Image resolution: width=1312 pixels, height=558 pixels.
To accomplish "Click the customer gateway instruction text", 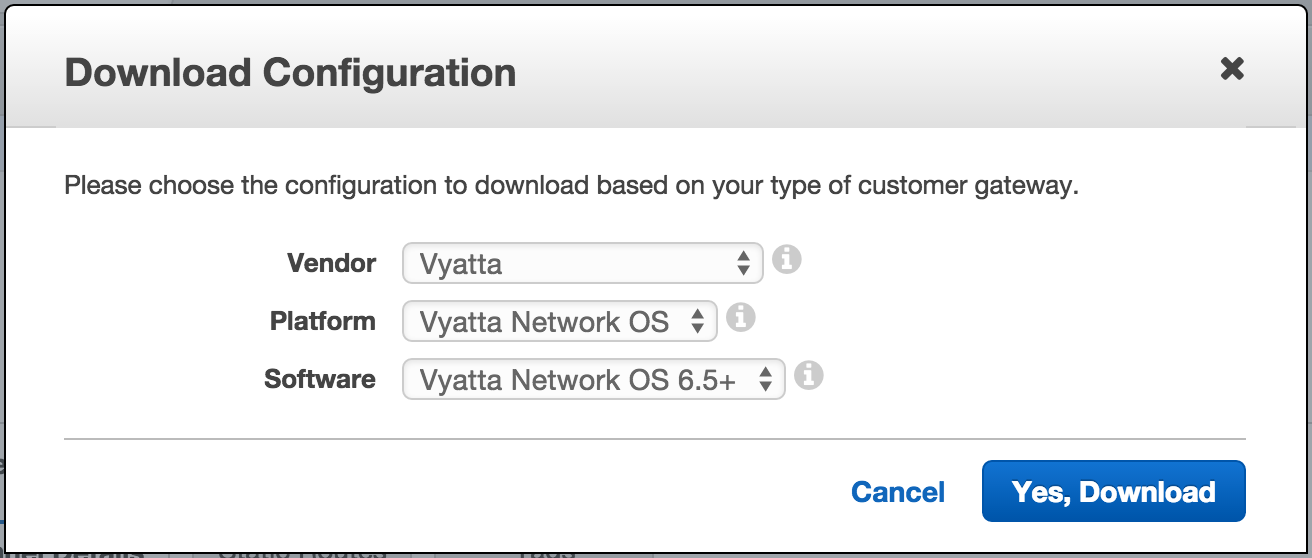I will click(571, 186).
